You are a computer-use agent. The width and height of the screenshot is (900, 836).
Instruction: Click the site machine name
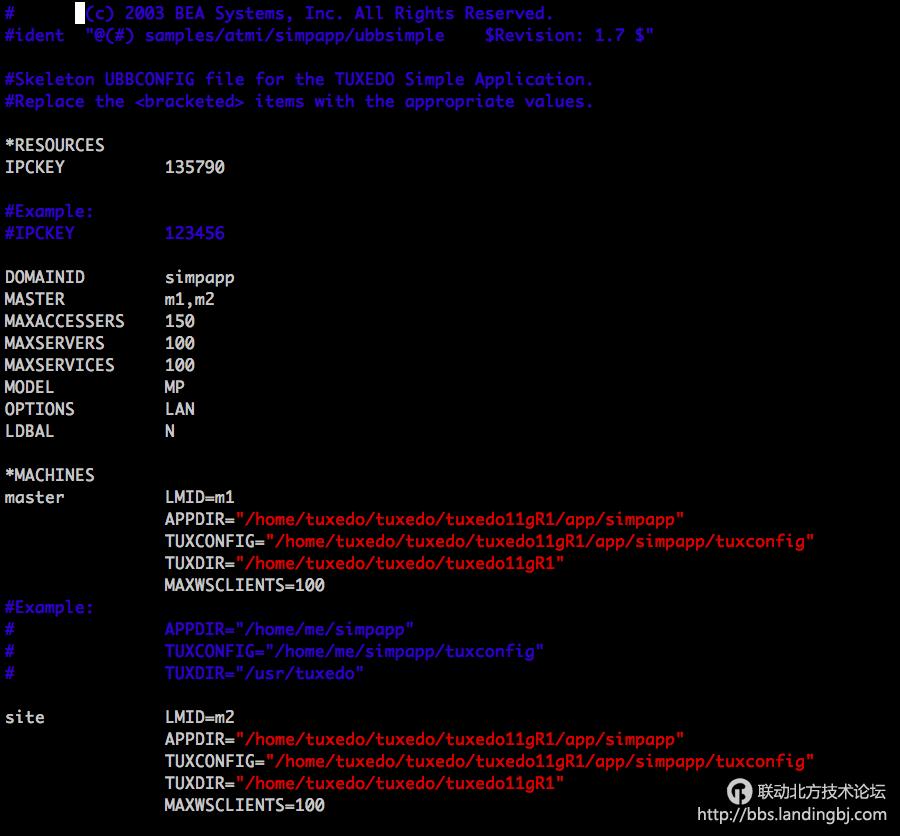click(24, 717)
